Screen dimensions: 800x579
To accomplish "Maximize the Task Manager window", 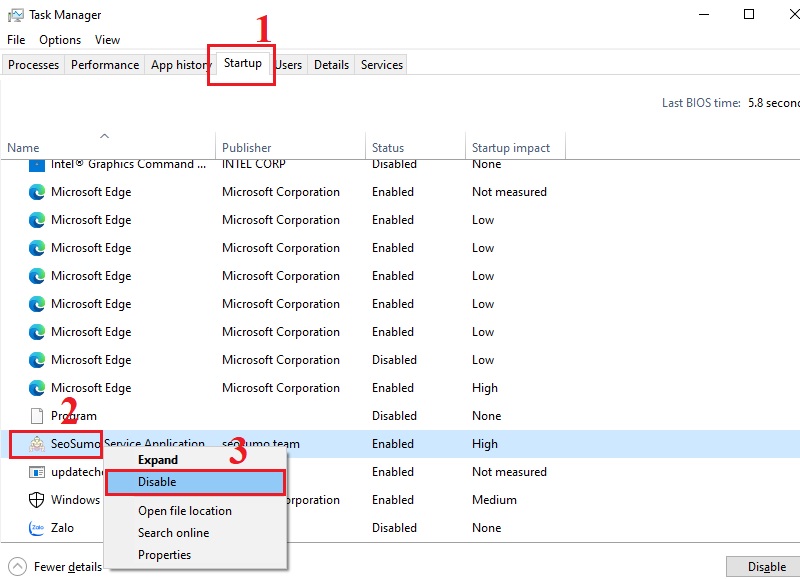I will 748,14.
